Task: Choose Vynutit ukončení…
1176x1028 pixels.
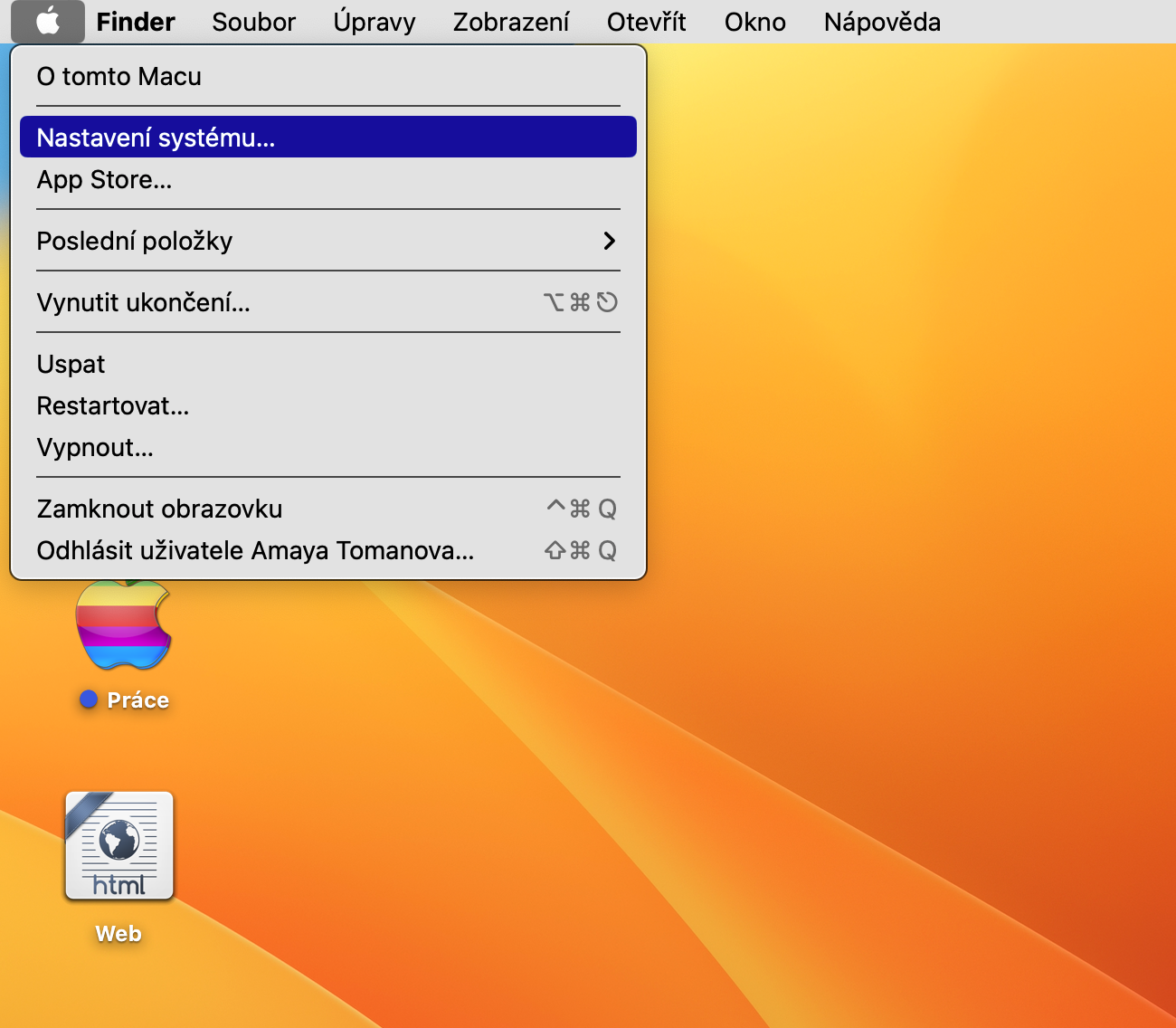Action: point(328,302)
